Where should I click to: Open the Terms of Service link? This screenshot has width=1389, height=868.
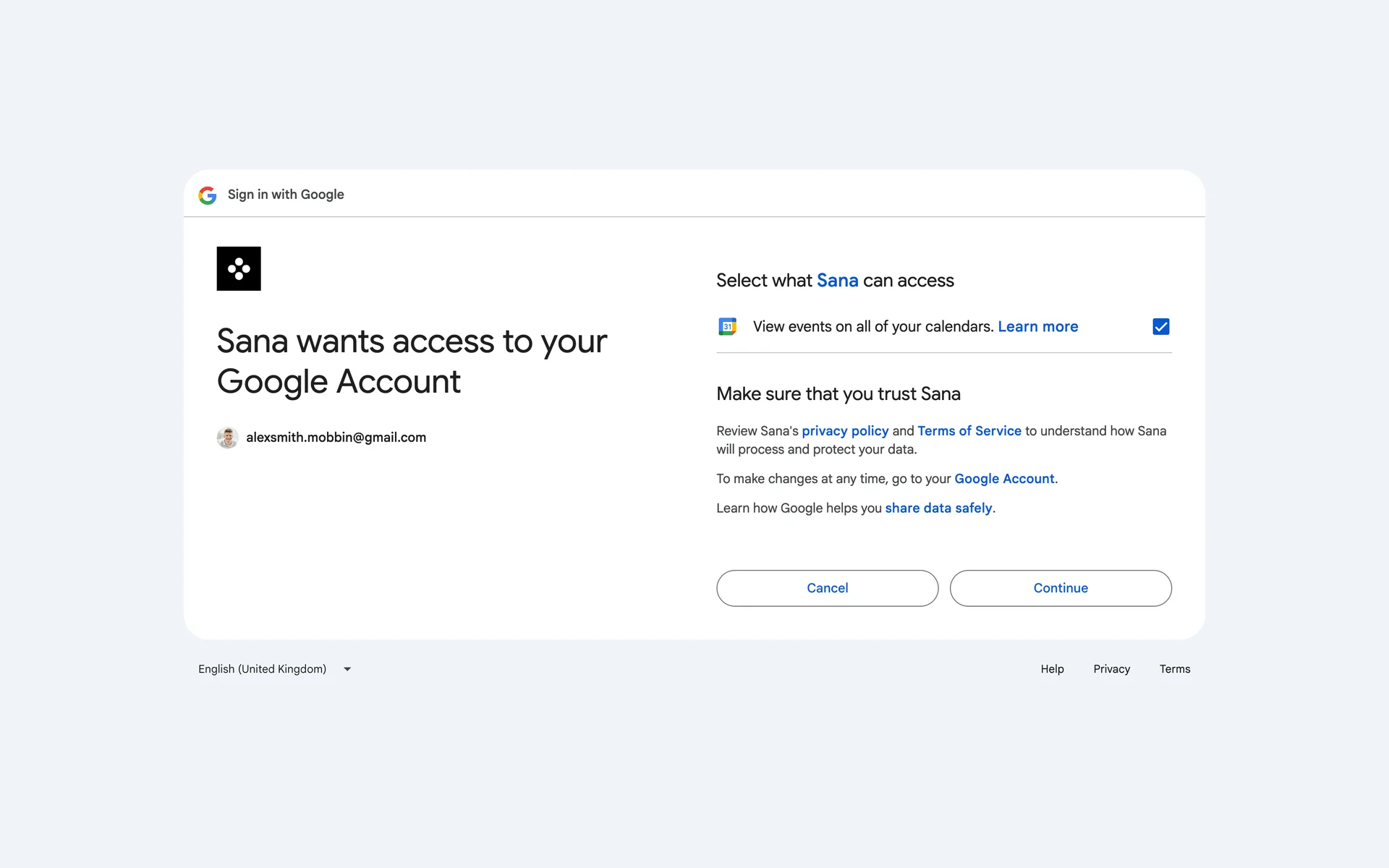pos(969,431)
